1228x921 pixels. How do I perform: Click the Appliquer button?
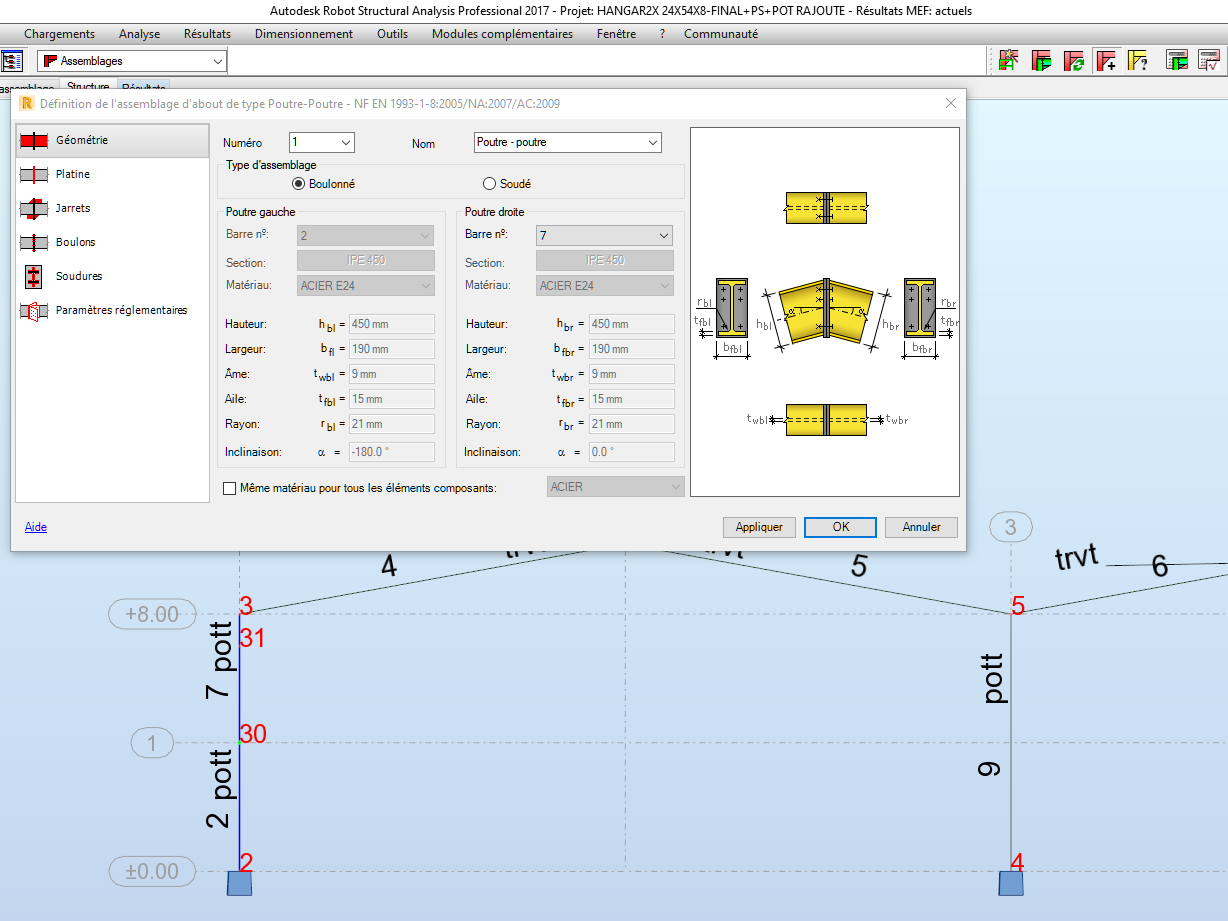[759, 527]
